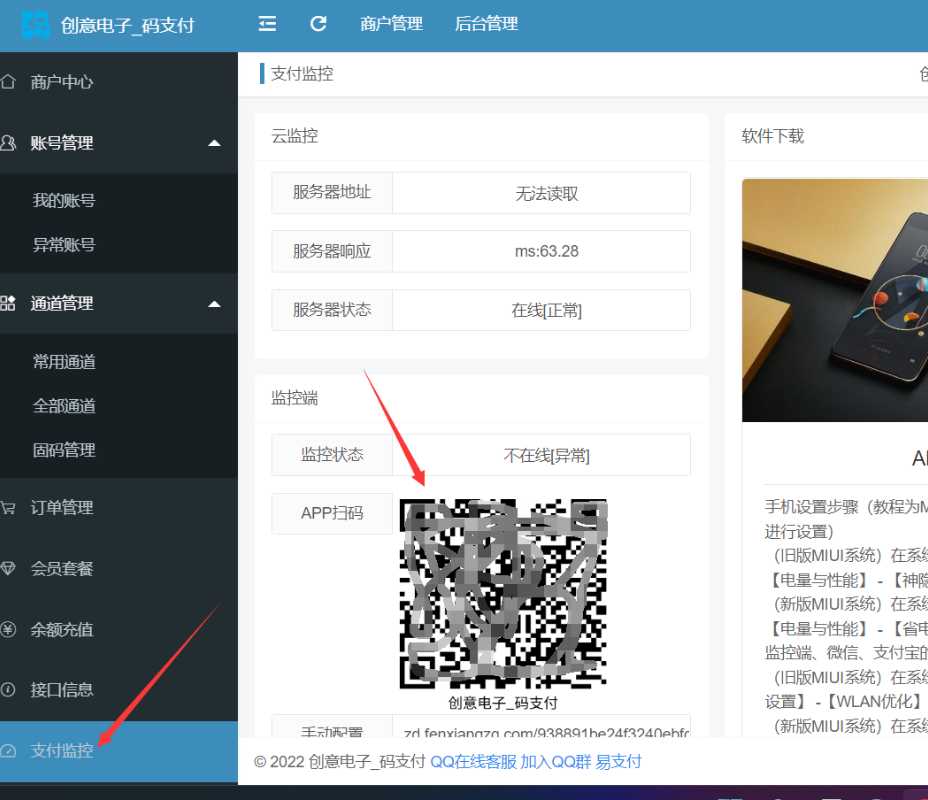Click the home icon beside 商户中心
928x800 pixels.
(x=8, y=82)
